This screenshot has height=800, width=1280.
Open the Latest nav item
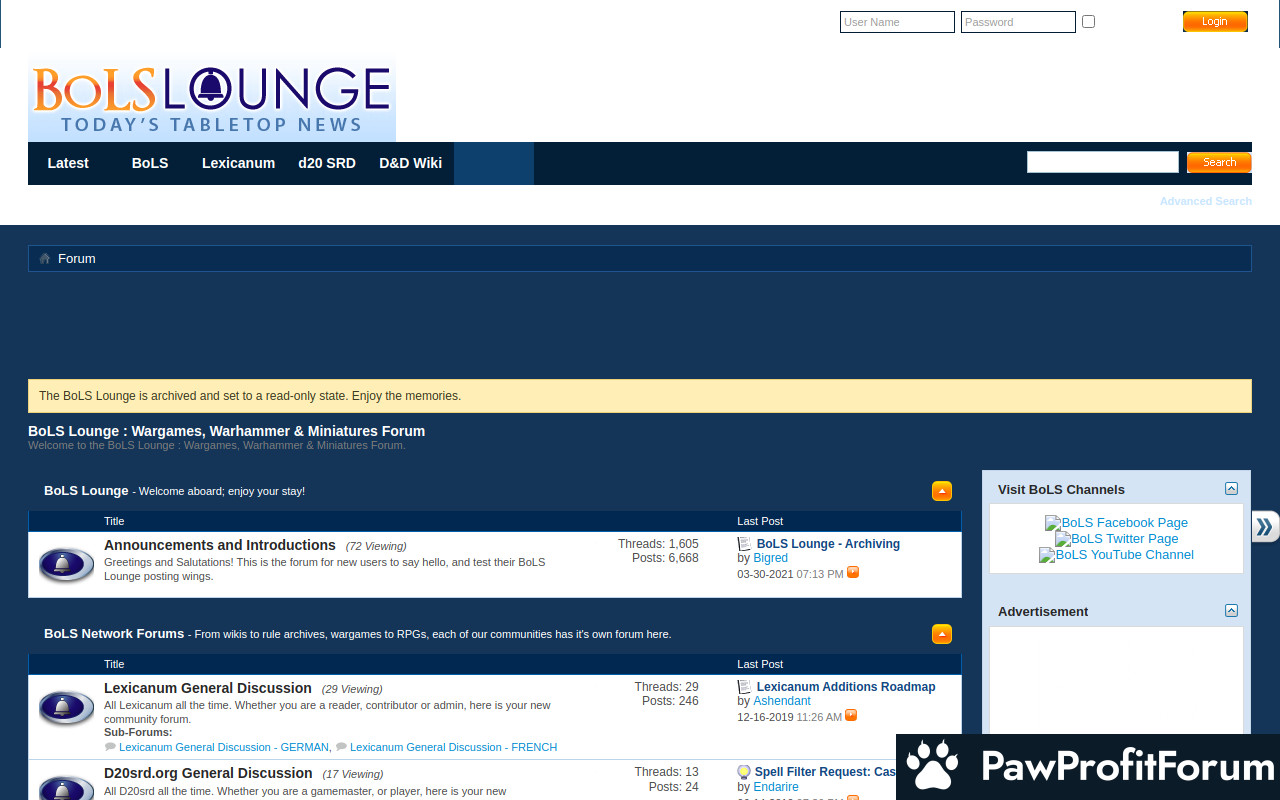point(68,163)
